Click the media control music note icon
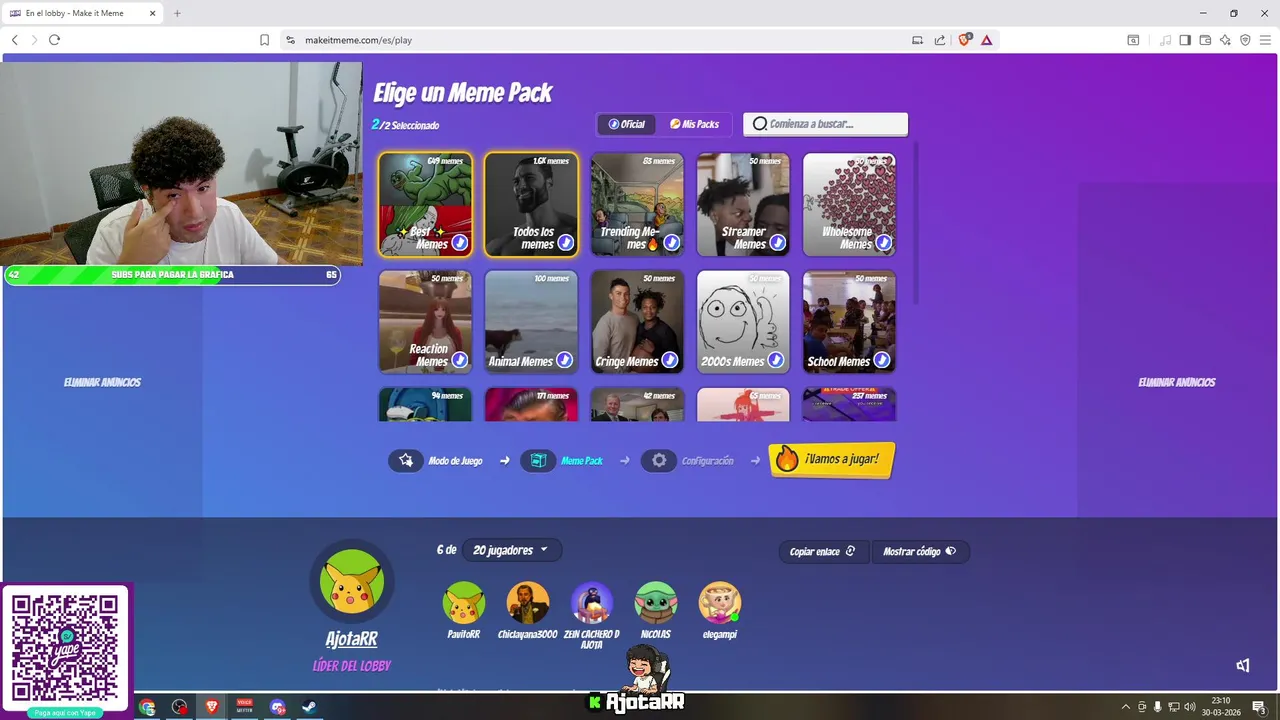 click(x=1165, y=40)
